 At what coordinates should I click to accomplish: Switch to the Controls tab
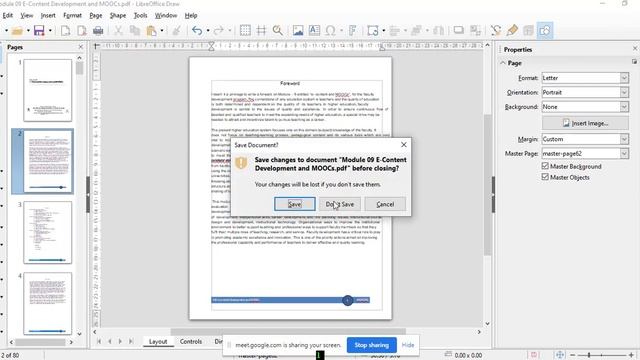pos(191,341)
